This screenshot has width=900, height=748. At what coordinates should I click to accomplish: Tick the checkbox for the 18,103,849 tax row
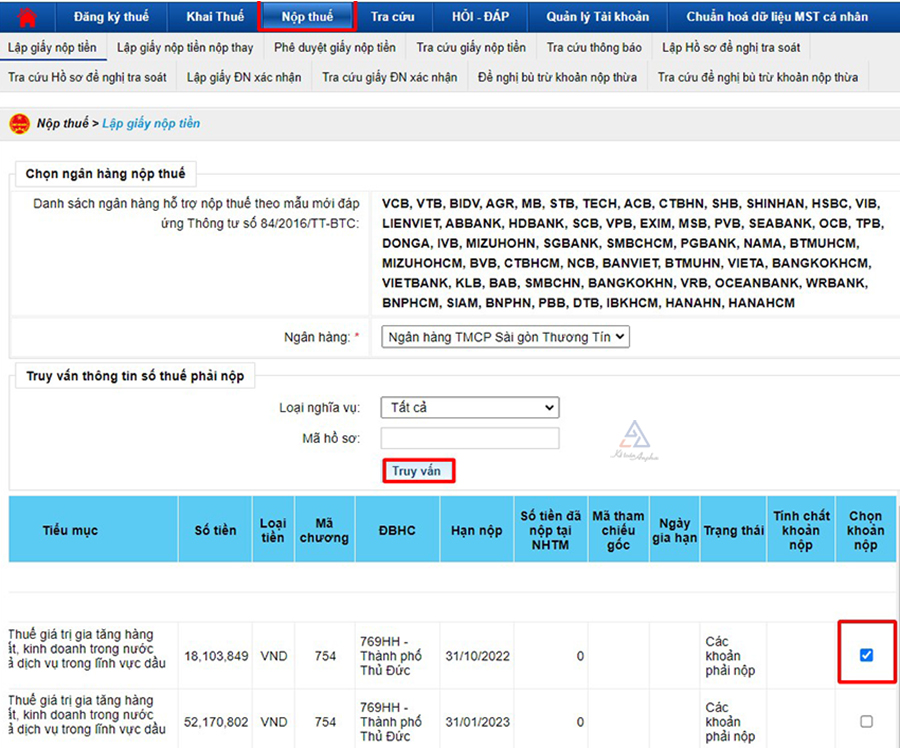pos(866,655)
